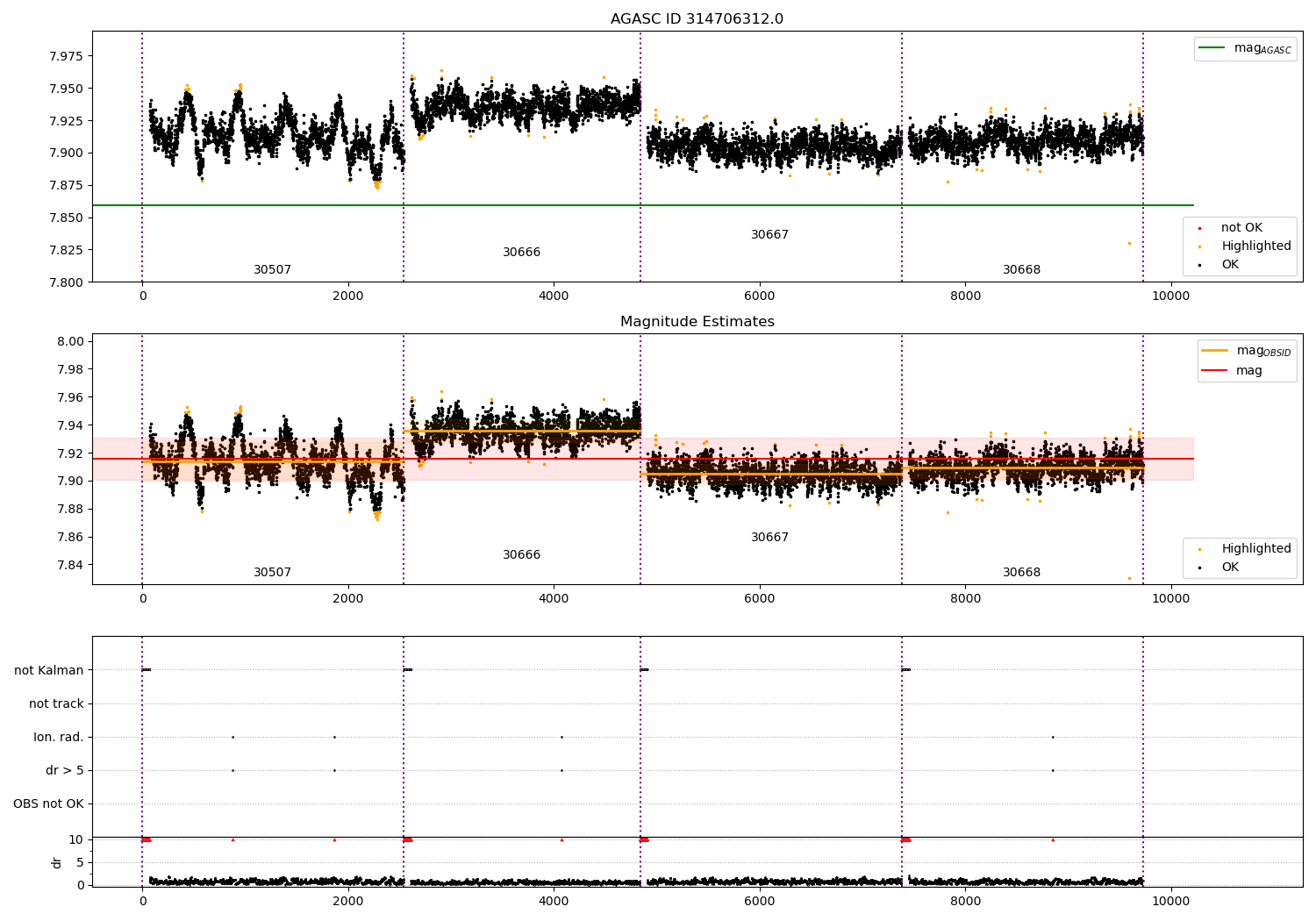Click 'OK' in the top plot's lower legend

coord(1230,265)
